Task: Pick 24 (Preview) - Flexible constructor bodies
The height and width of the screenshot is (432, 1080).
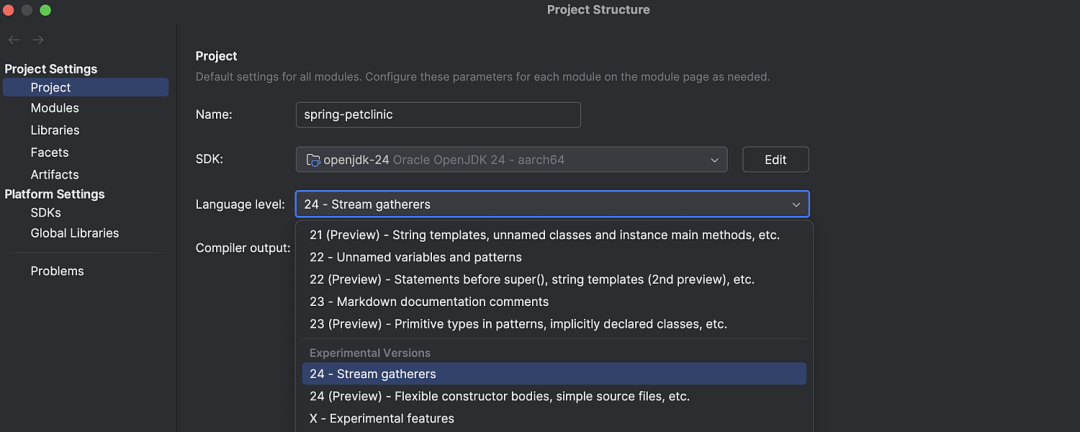Action: click(x=499, y=396)
